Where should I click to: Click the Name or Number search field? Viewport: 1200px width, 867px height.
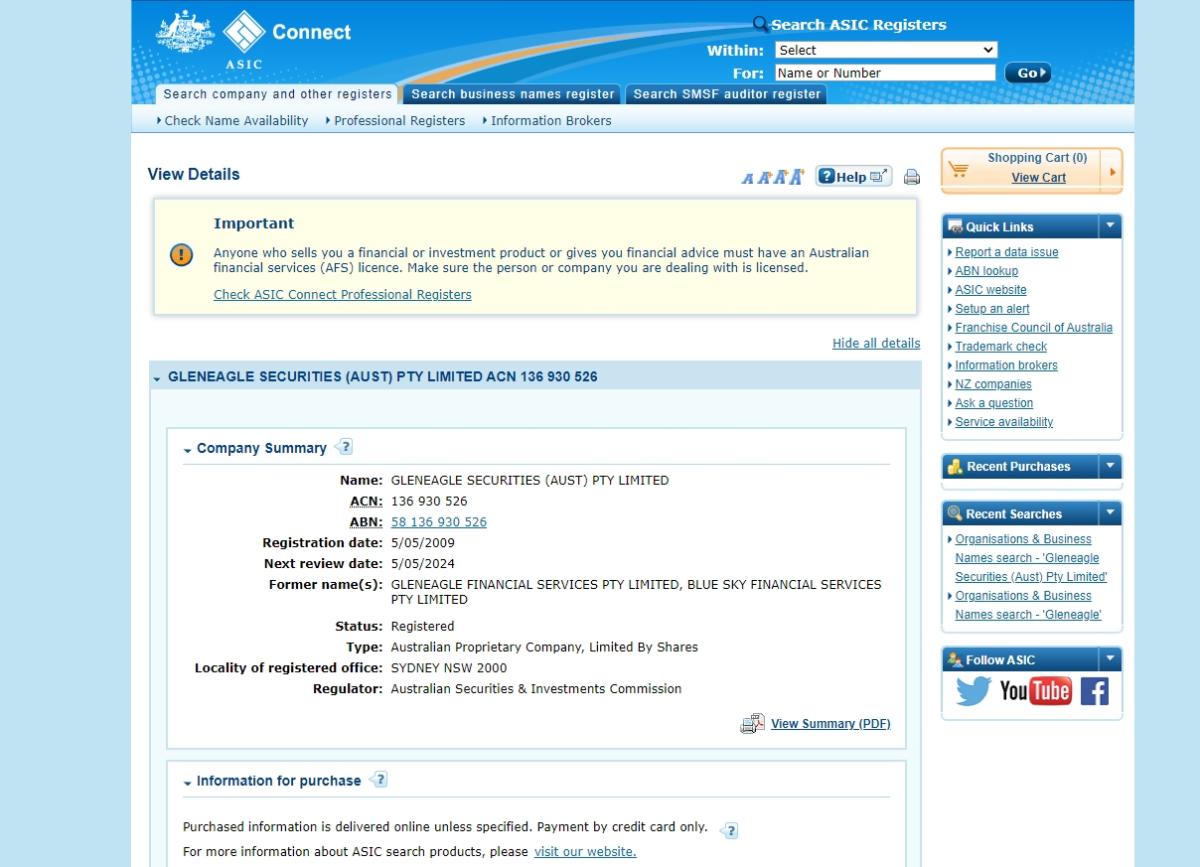pos(885,73)
